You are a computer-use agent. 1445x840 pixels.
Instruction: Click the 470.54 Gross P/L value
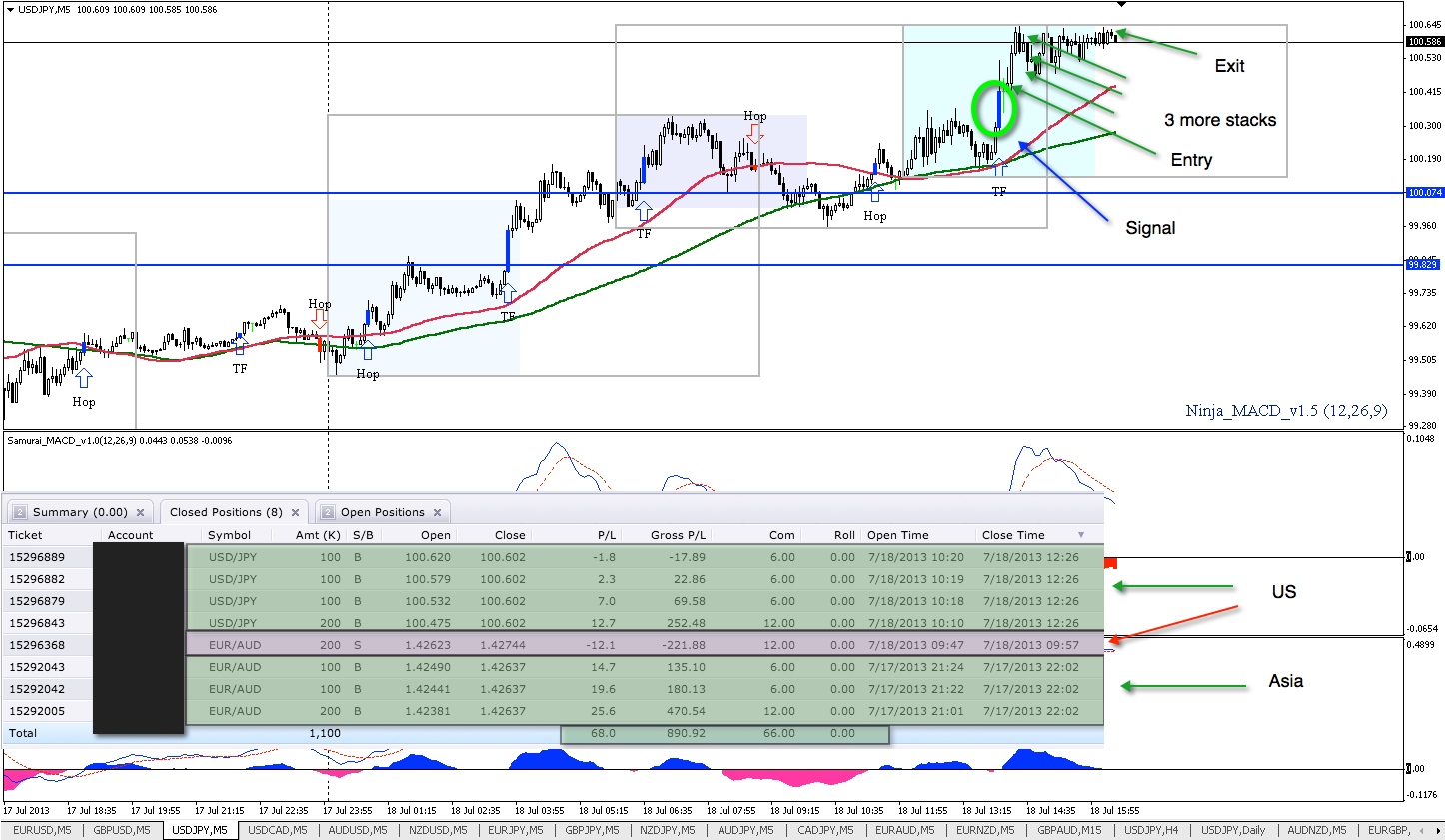click(686, 711)
